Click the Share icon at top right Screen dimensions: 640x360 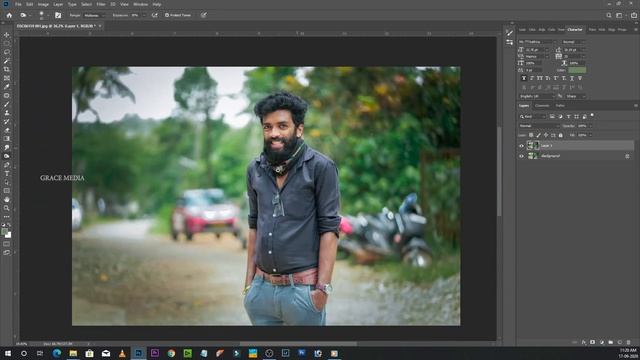point(633,15)
